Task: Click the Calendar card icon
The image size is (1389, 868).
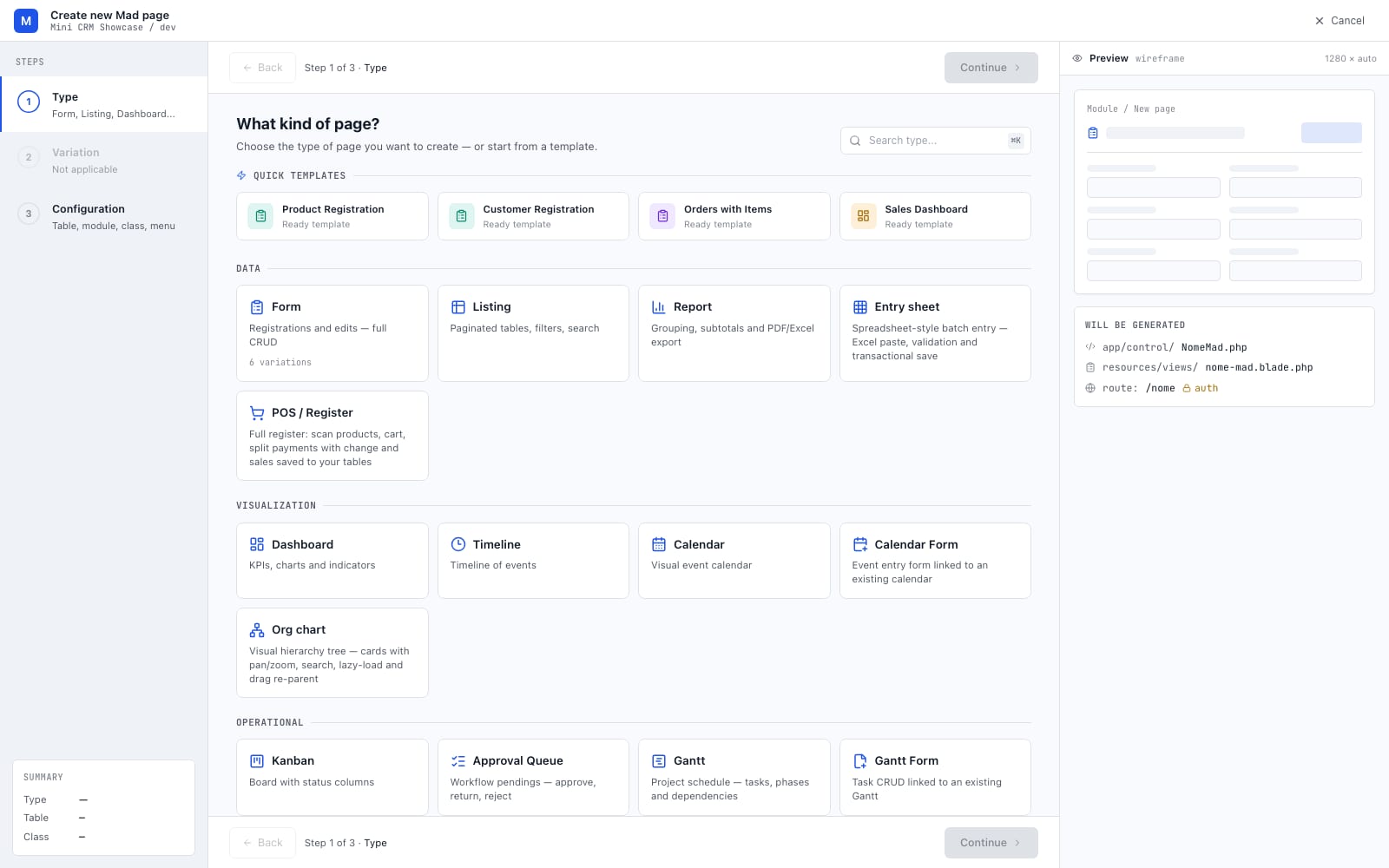Action: [659, 544]
